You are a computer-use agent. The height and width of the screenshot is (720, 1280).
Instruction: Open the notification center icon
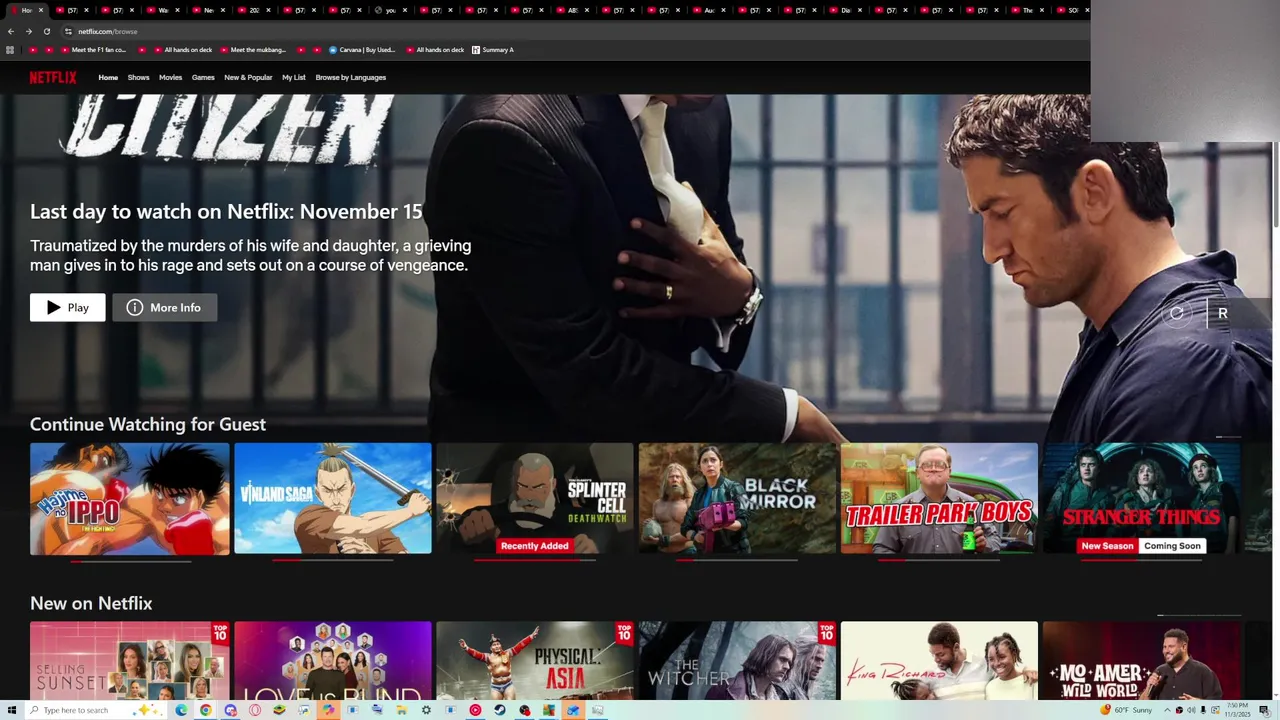click(1264, 710)
